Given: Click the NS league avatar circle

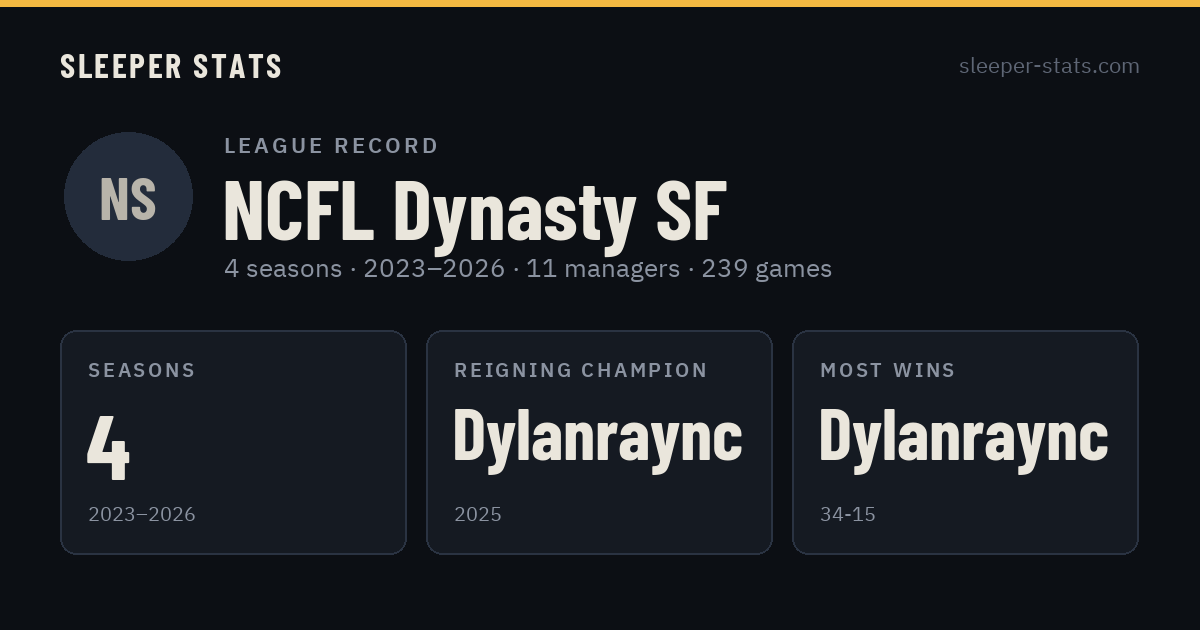Looking at the screenshot, I should click(128, 196).
